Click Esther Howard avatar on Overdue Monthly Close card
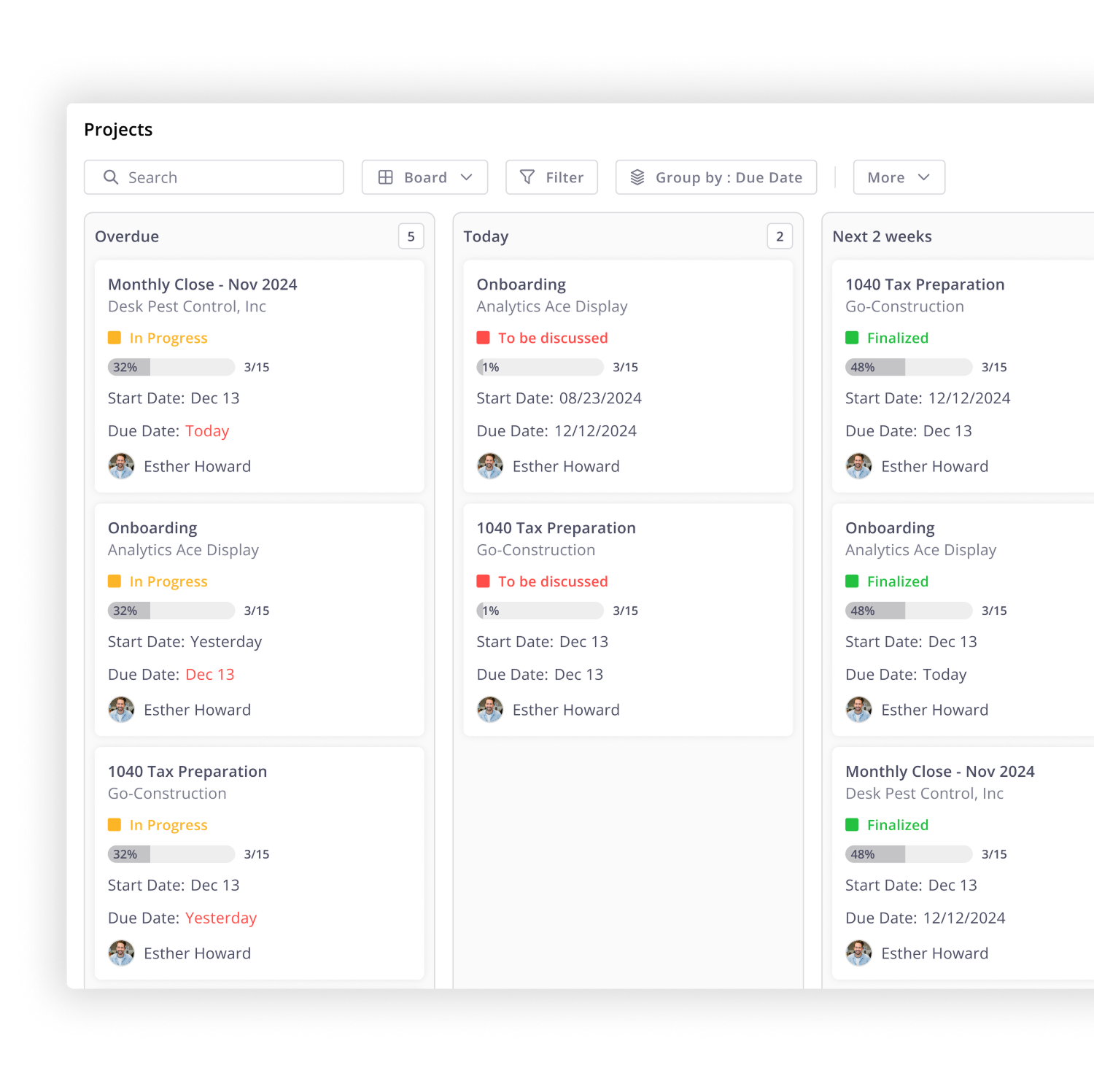Viewport: 1094px width, 1092px height. [x=121, y=466]
